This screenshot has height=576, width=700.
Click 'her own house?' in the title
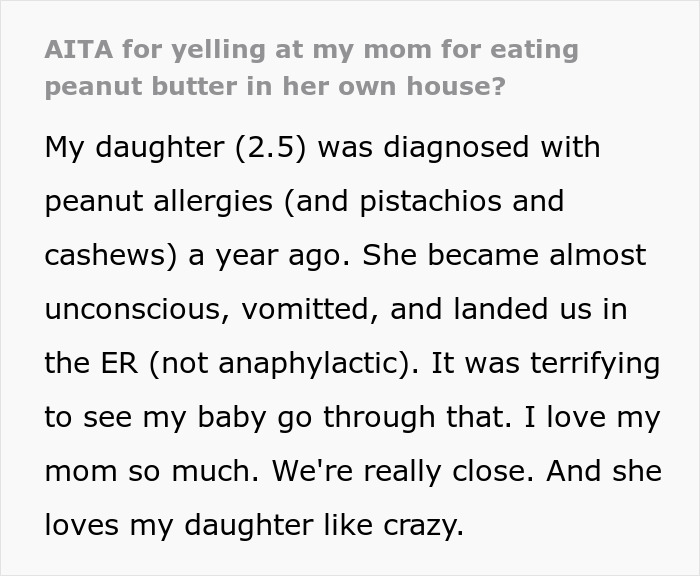click(408, 86)
